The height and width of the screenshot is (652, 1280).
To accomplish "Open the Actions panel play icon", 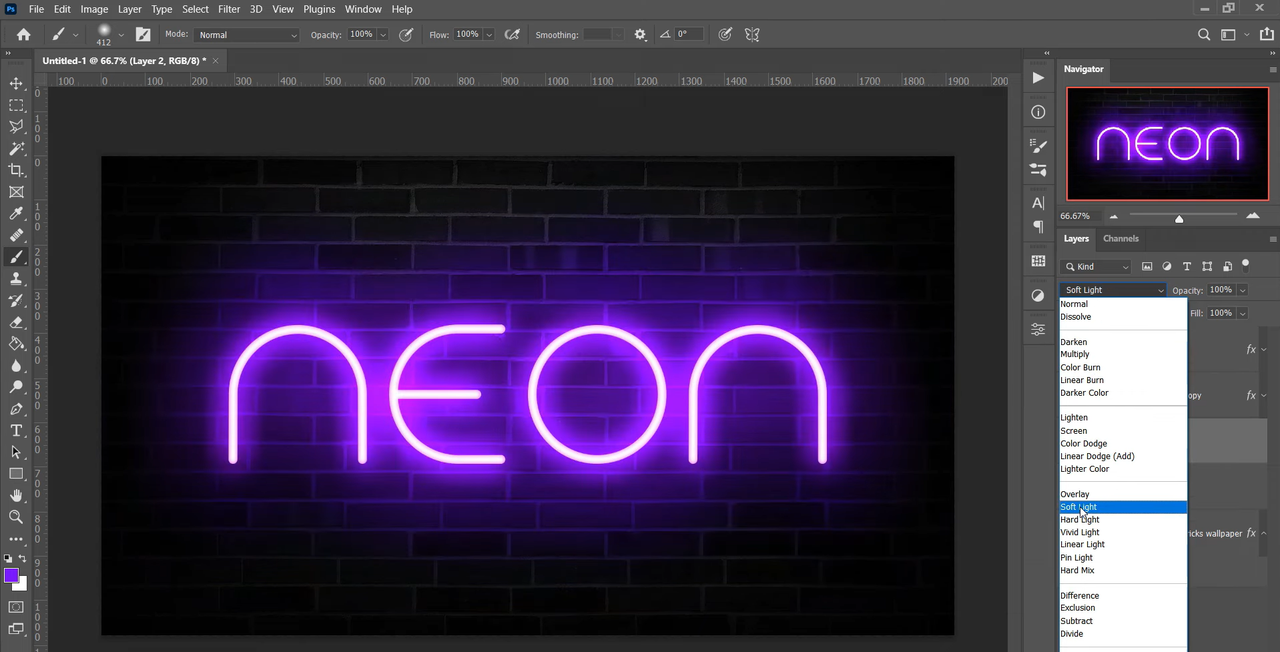I will [1038, 77].
